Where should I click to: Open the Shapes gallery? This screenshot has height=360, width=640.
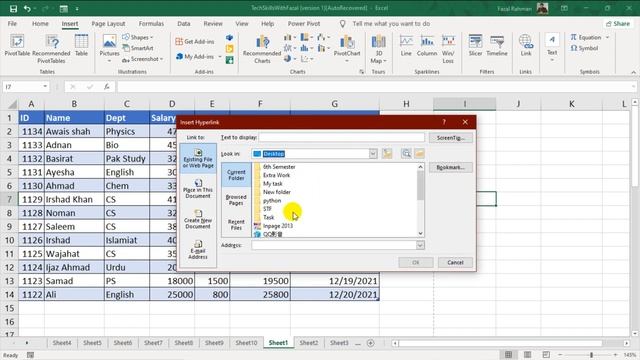(x=138, y=37)
